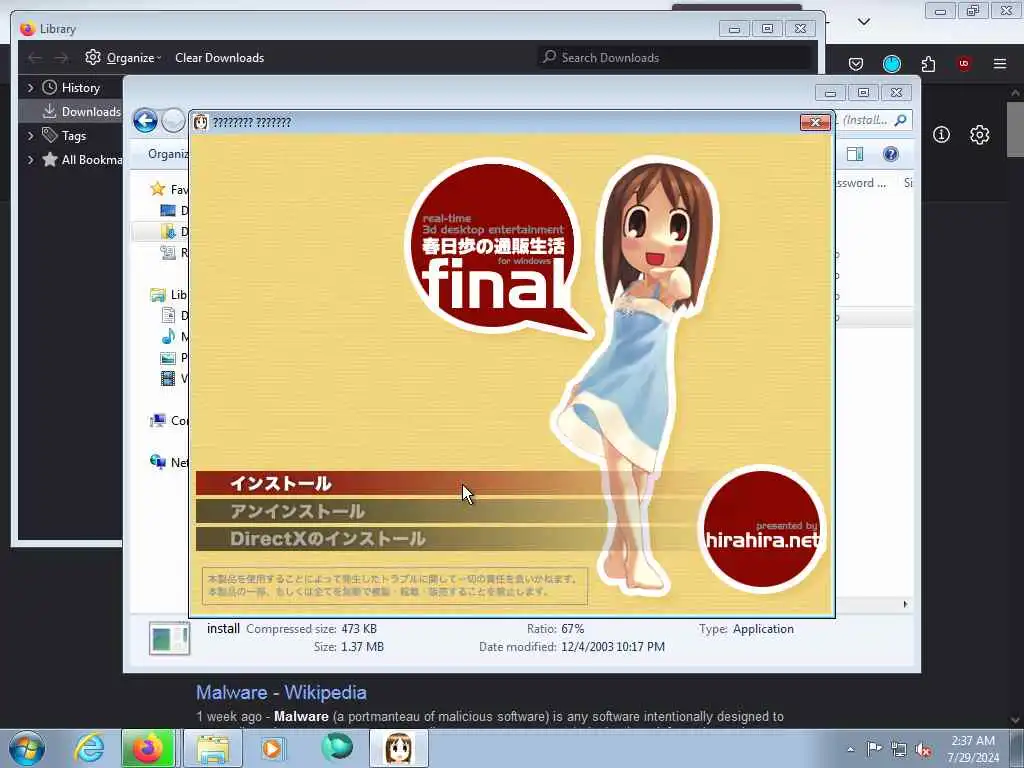Image resolution: width=1024 pixels, height=768 pixels.
Task: Toggle the Explorer preview pane icon
Action: pyautogui.click(x=855, y=154)
